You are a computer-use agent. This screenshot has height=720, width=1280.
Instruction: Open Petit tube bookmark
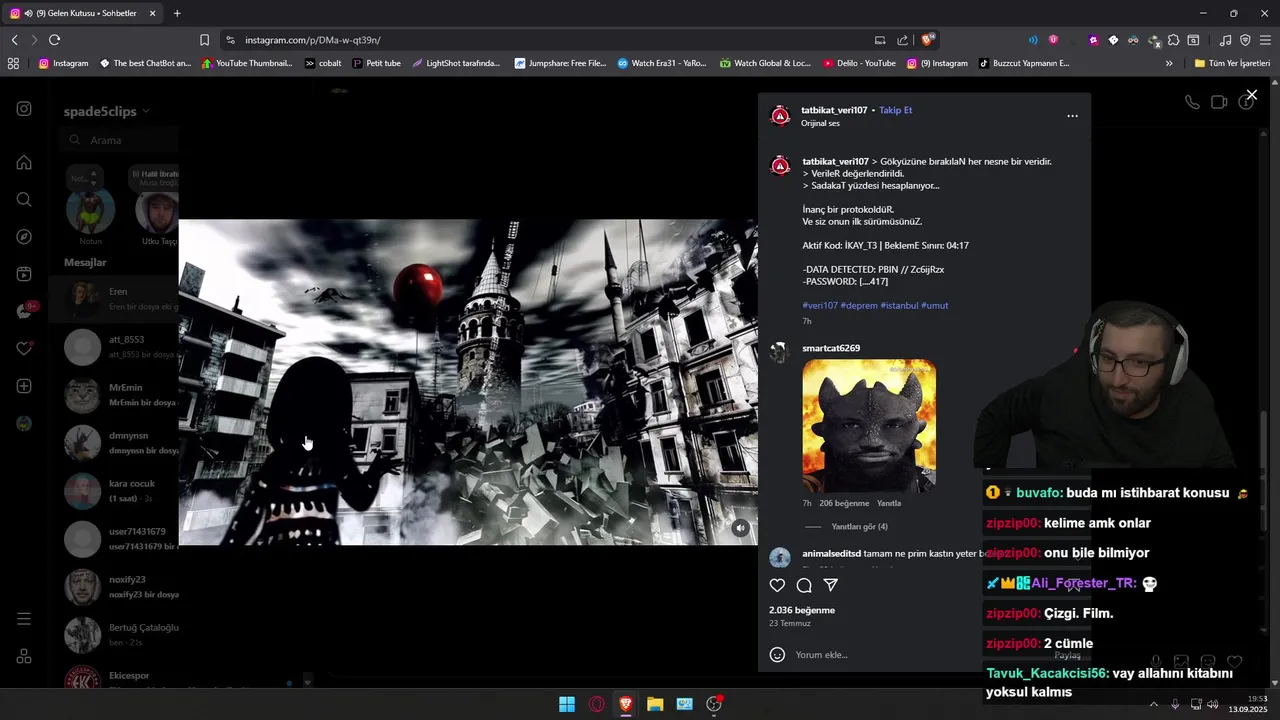coord(375,63)
